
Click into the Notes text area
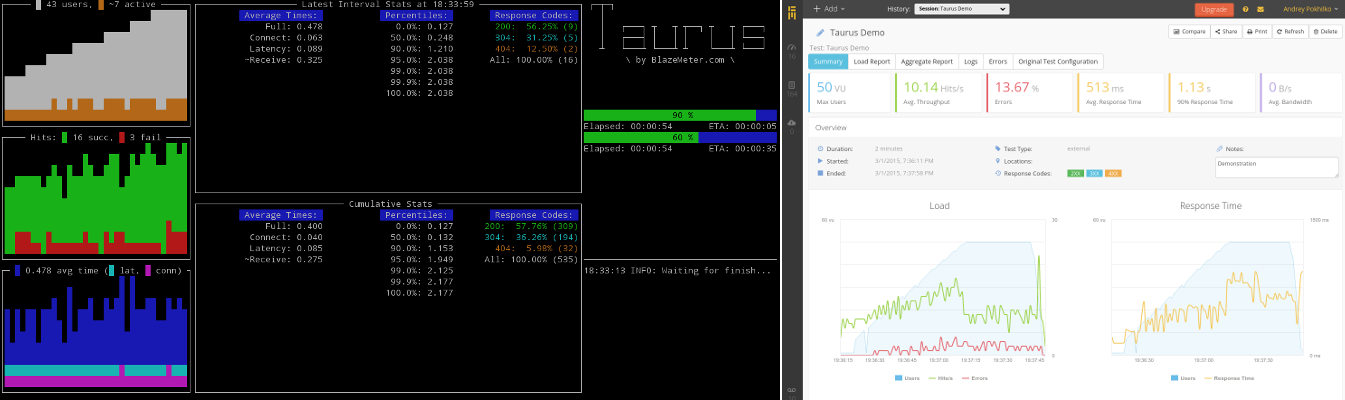coord(1277,167)
